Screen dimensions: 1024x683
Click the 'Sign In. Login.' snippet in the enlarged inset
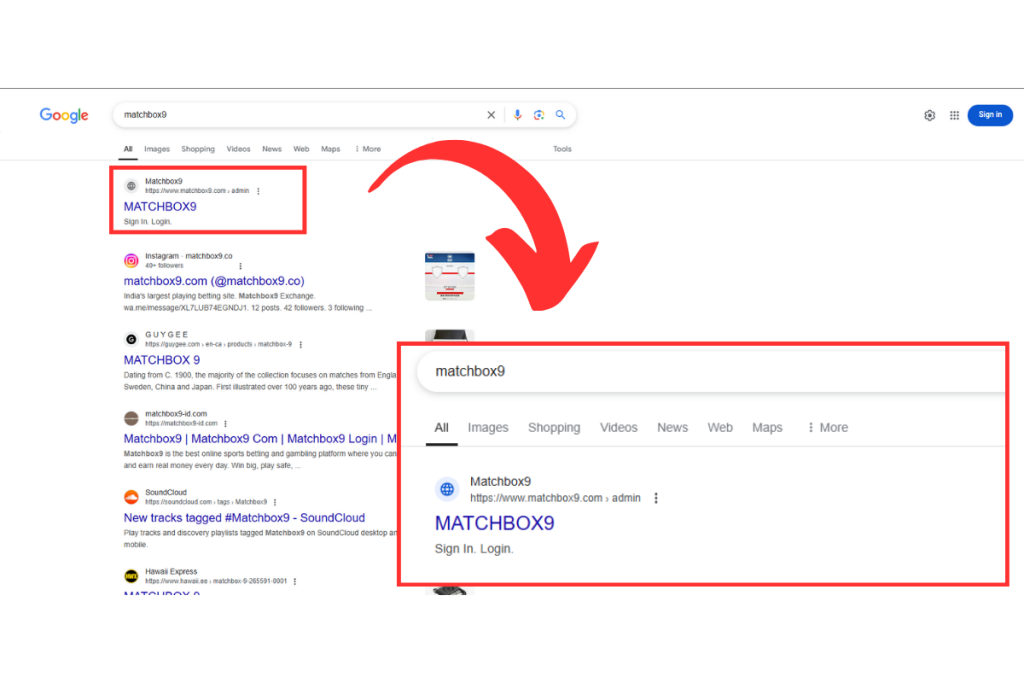coord(474,549)
